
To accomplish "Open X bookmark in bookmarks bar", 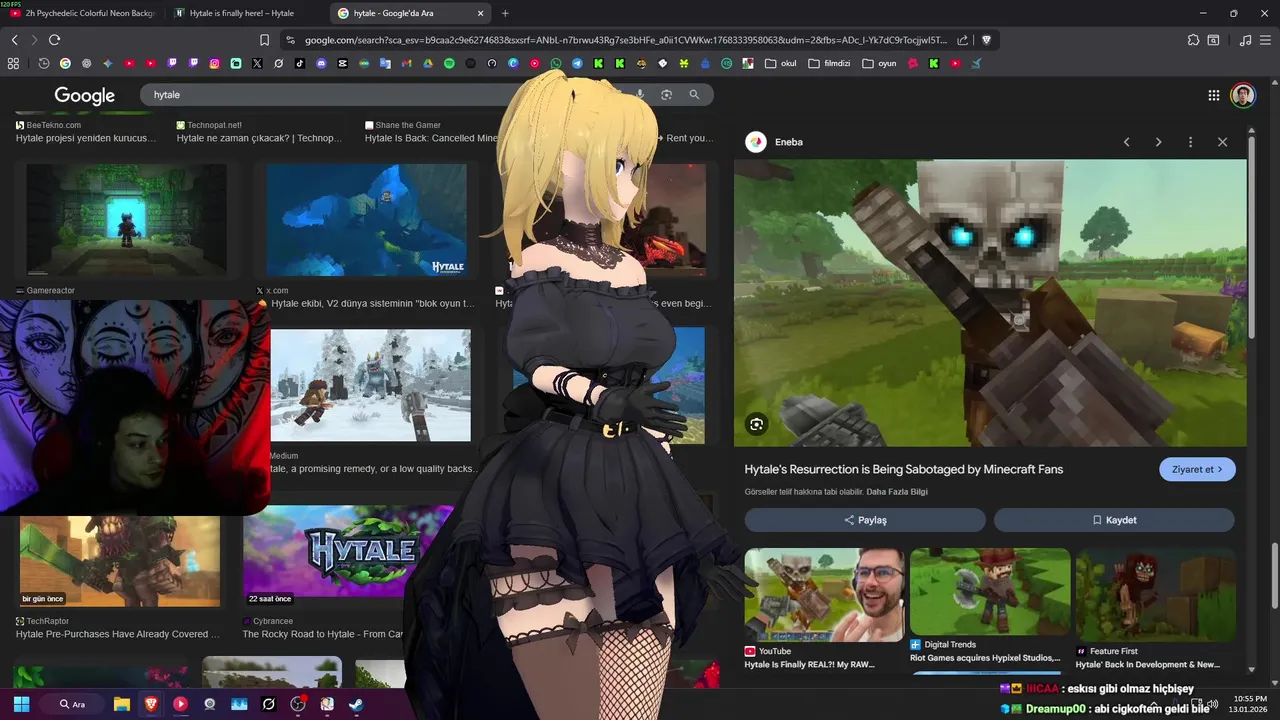I will pyautogui.click(x=257, y=63).
